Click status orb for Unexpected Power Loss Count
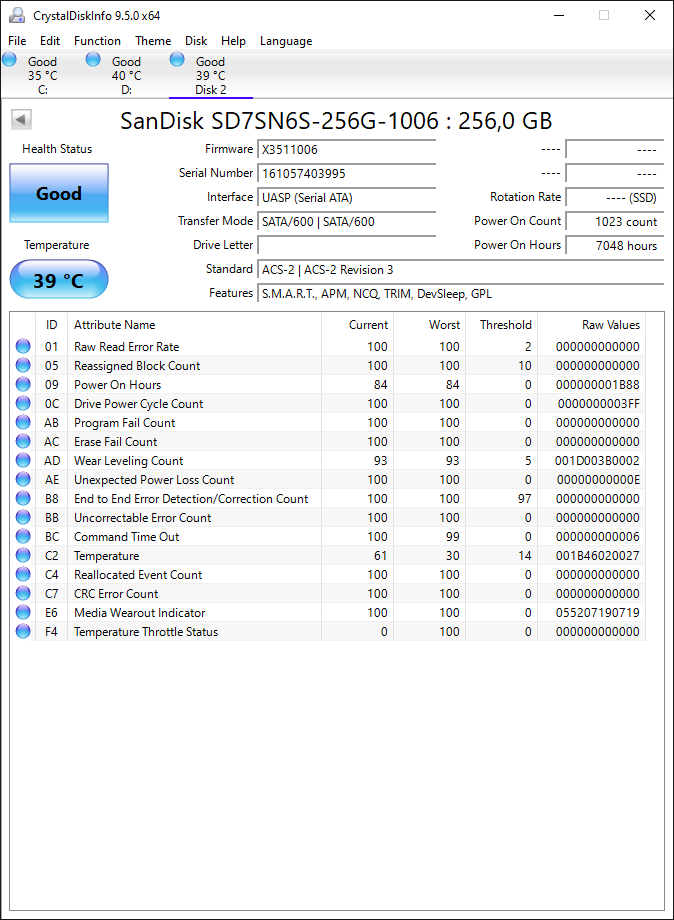This screenshot has height=920, width=674. (x=23, y=479)
